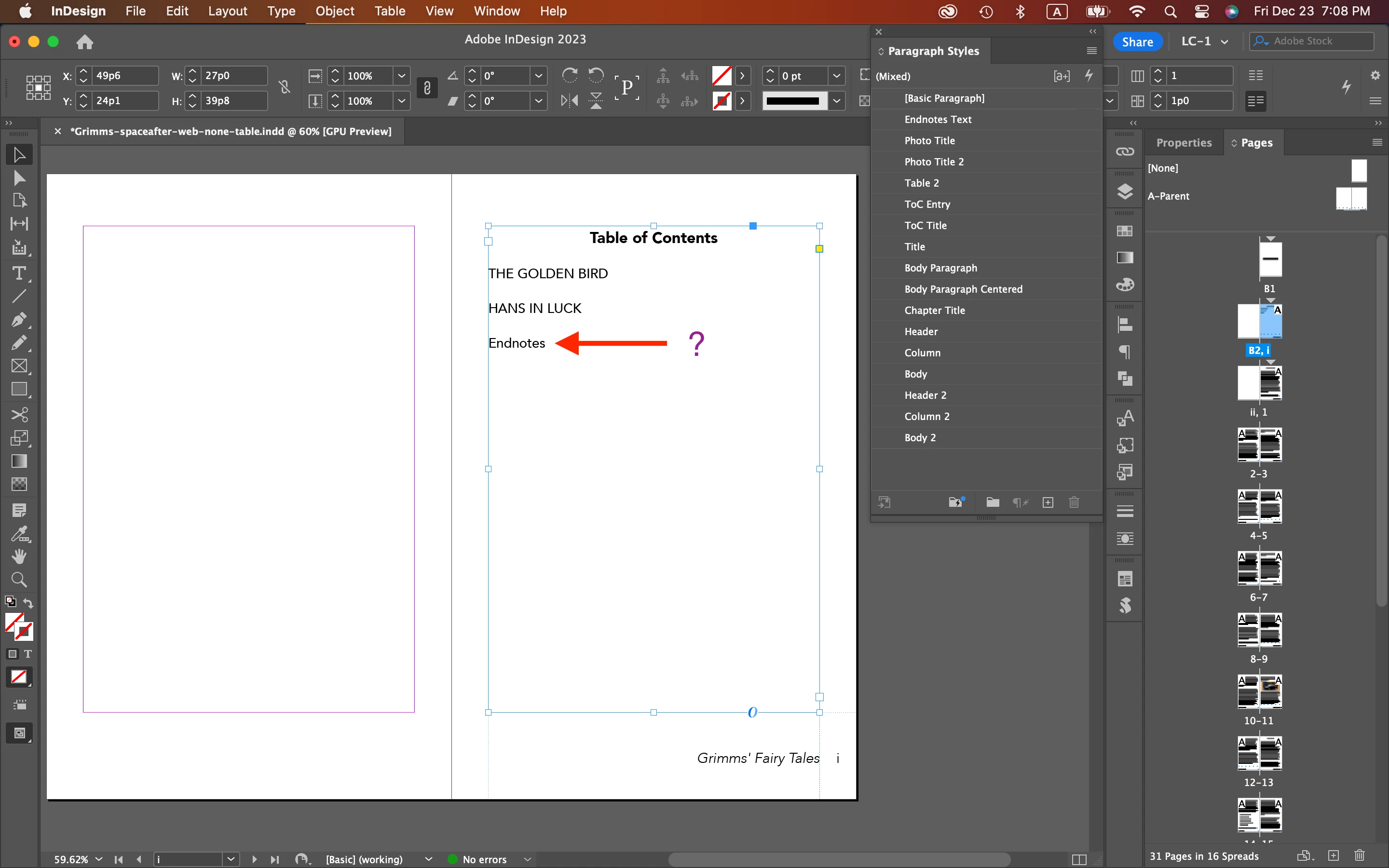Toggle formatting affects text button

[27, 654]
